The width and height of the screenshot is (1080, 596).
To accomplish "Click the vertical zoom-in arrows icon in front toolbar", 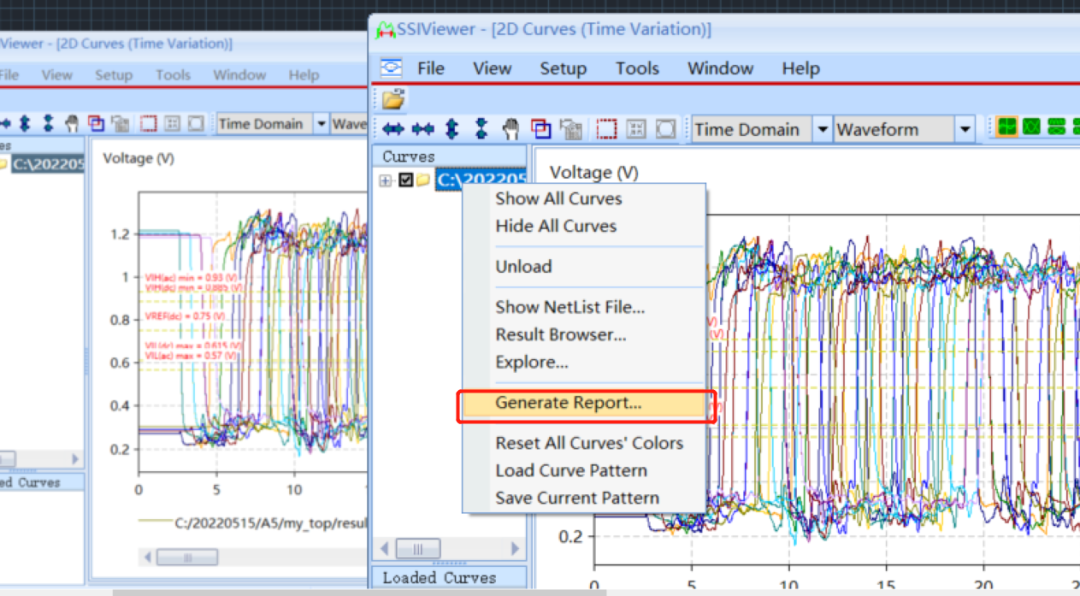I will [x=481, y=129].
